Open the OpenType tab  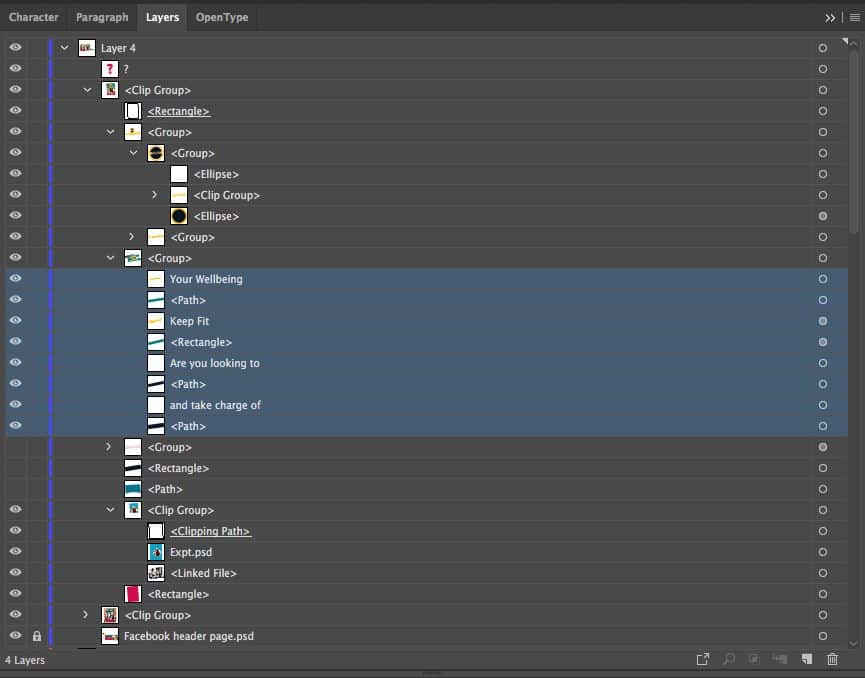[x=222, y=17]
